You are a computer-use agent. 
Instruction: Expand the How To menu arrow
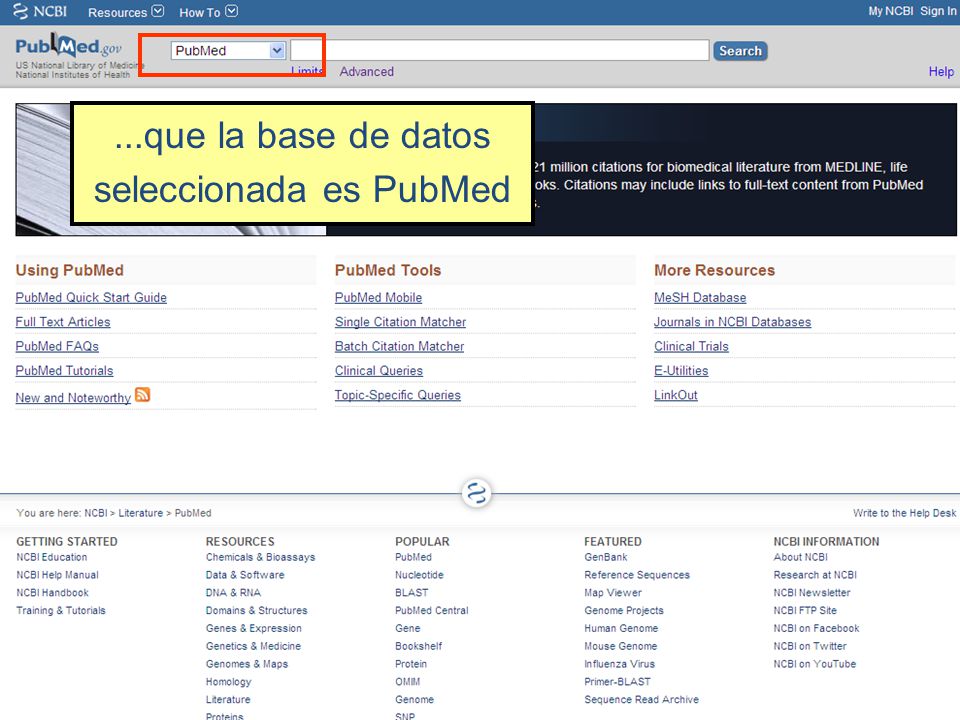coord(231,11)
